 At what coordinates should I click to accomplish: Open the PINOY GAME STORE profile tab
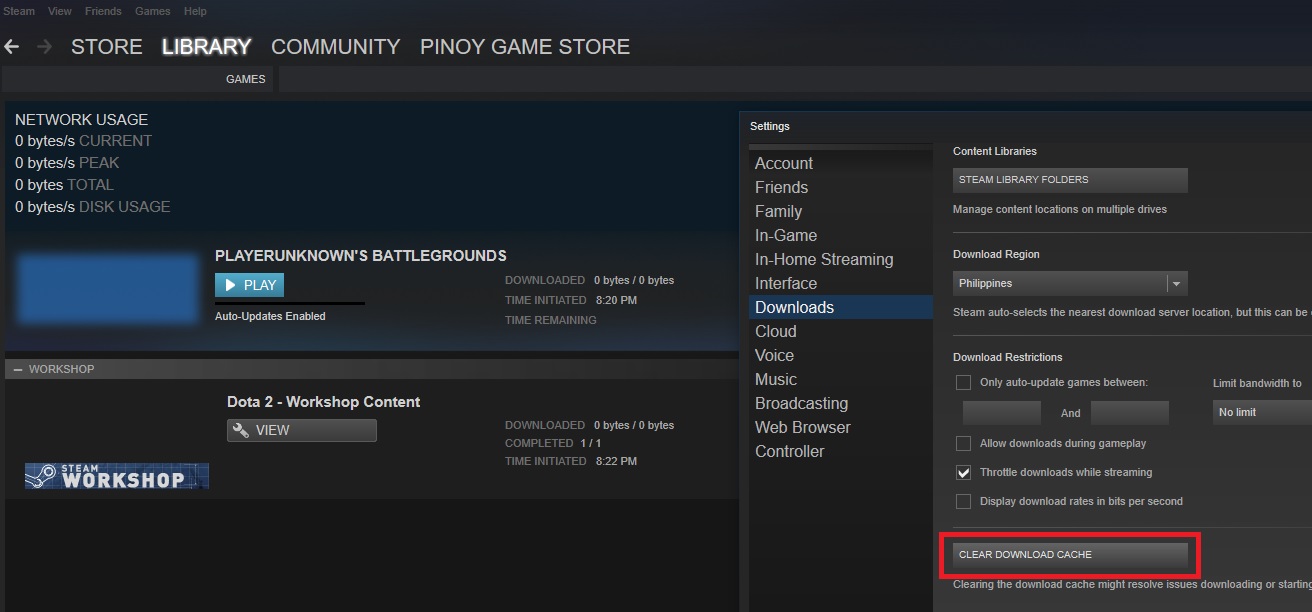click(x=525, y=47)
